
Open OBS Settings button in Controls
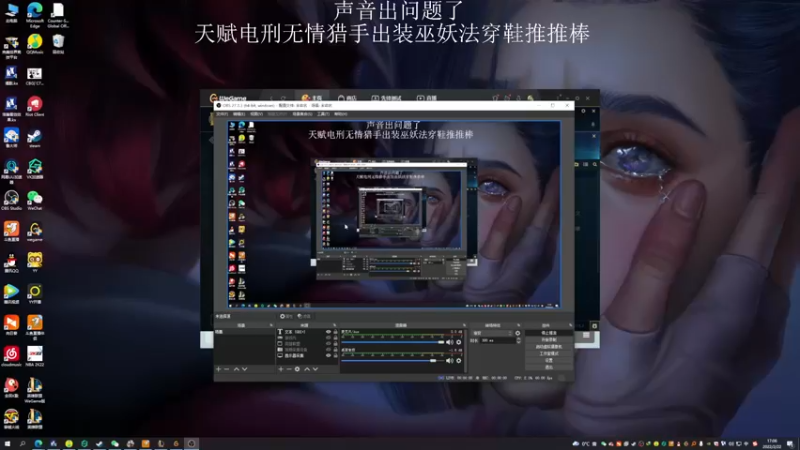(549, 360)
